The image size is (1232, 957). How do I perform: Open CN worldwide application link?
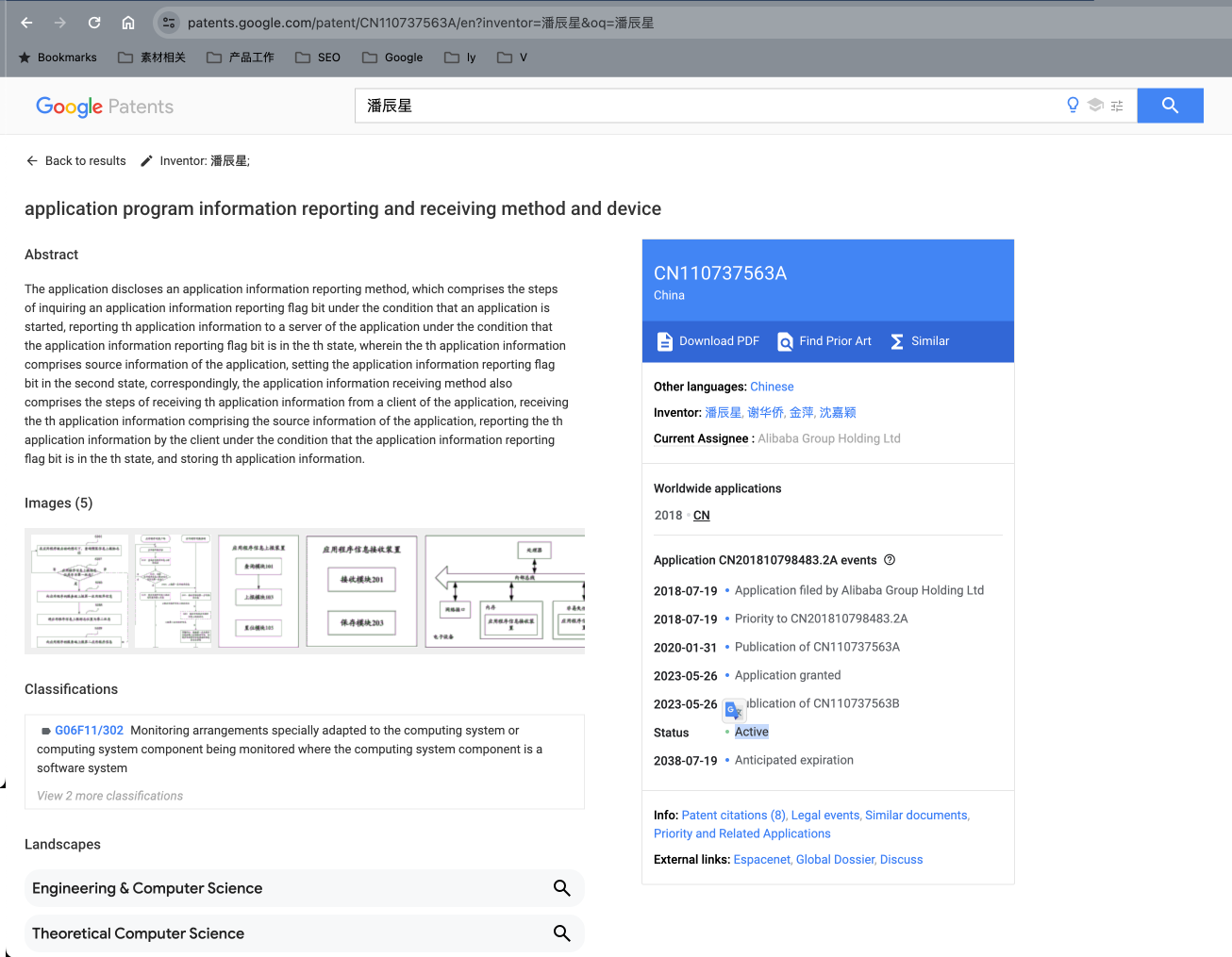702,516
